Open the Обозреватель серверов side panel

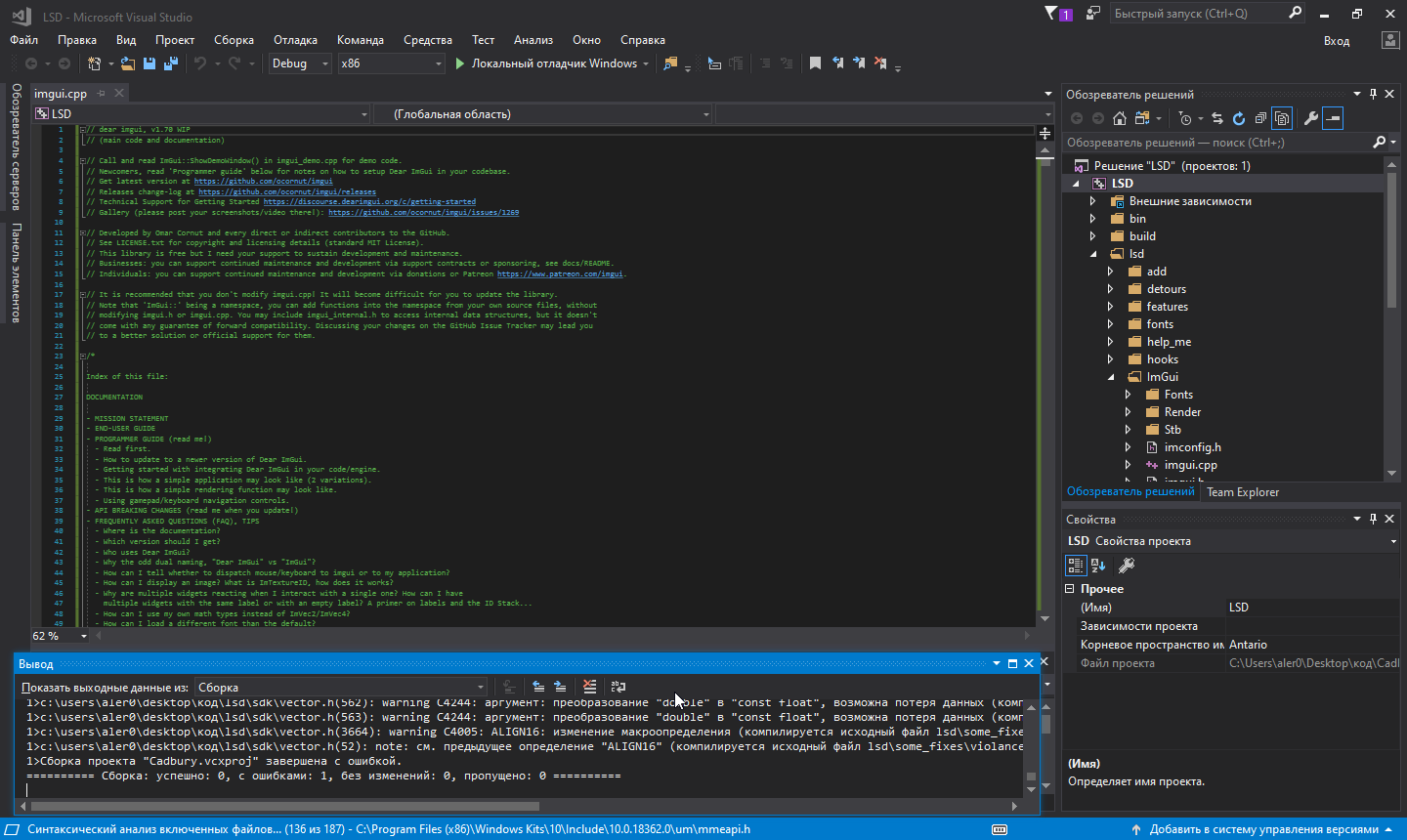pyautogui.click(x=17, y=147)
